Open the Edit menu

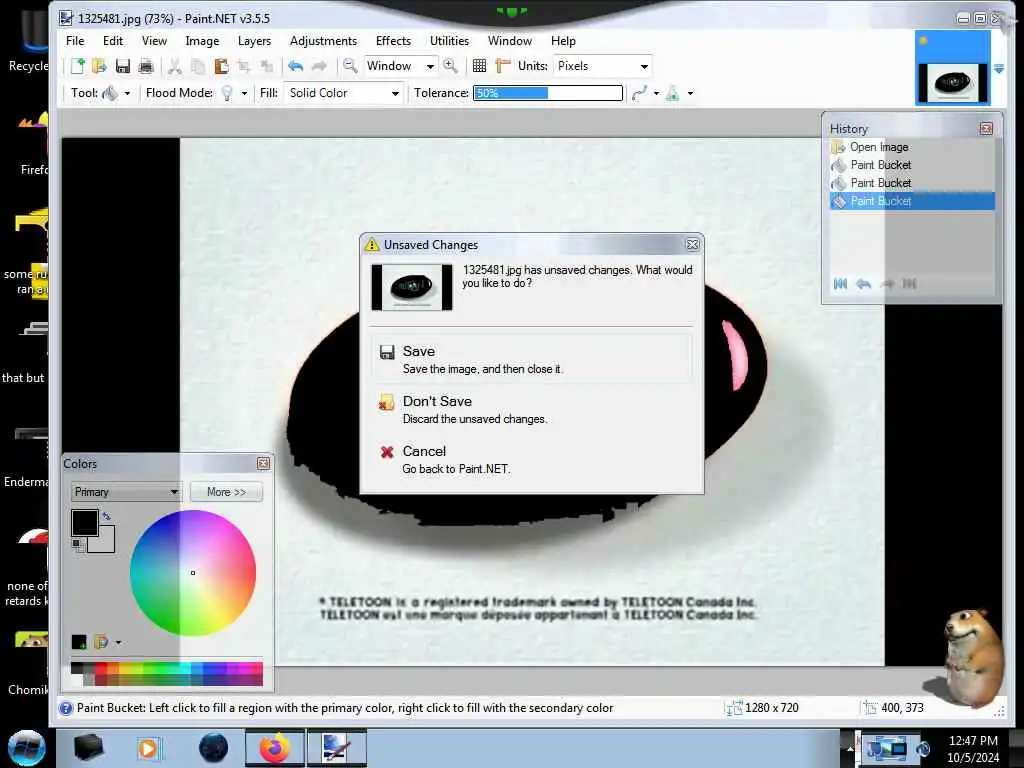coord(113,40)
